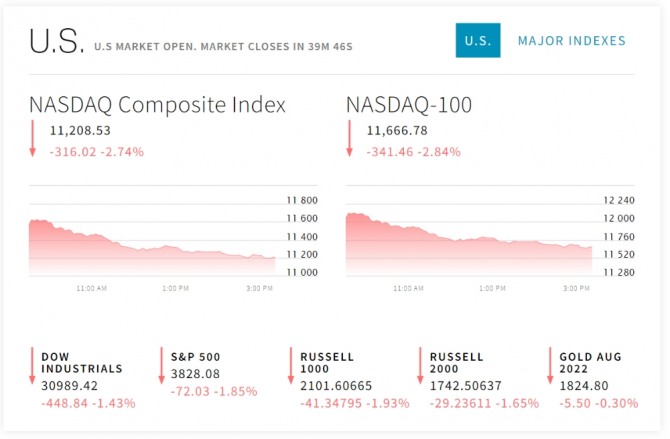Viewport: 670px width, 439px height.
Task: Click the Dow Industrials down arrow icon
Action: tap(33, 366)
